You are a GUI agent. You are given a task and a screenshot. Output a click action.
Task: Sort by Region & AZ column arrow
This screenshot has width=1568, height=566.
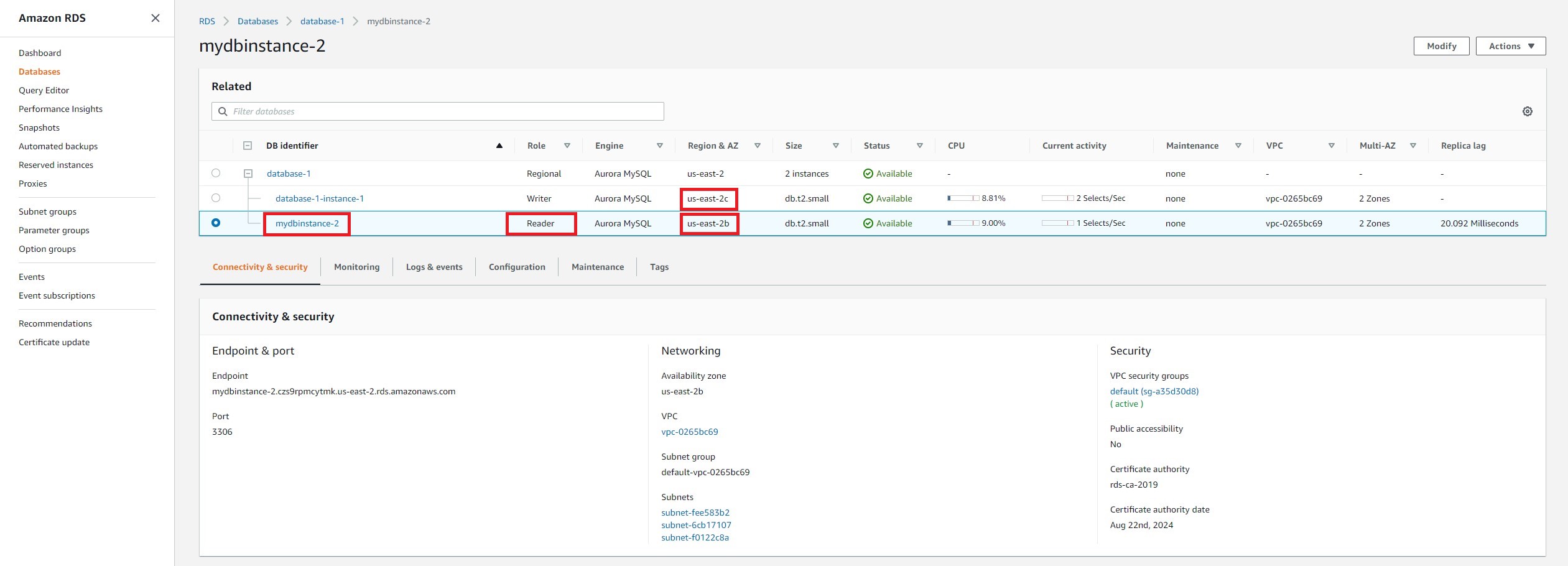coord(758,146)
